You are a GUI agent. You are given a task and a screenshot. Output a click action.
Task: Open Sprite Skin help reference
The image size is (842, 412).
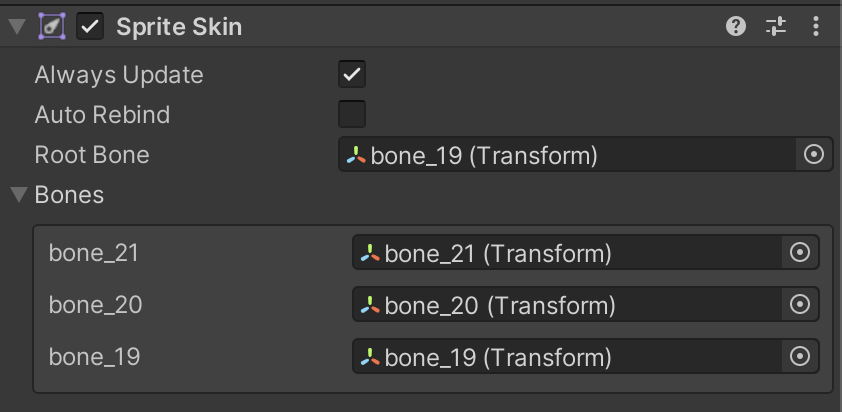click(736, 27)
